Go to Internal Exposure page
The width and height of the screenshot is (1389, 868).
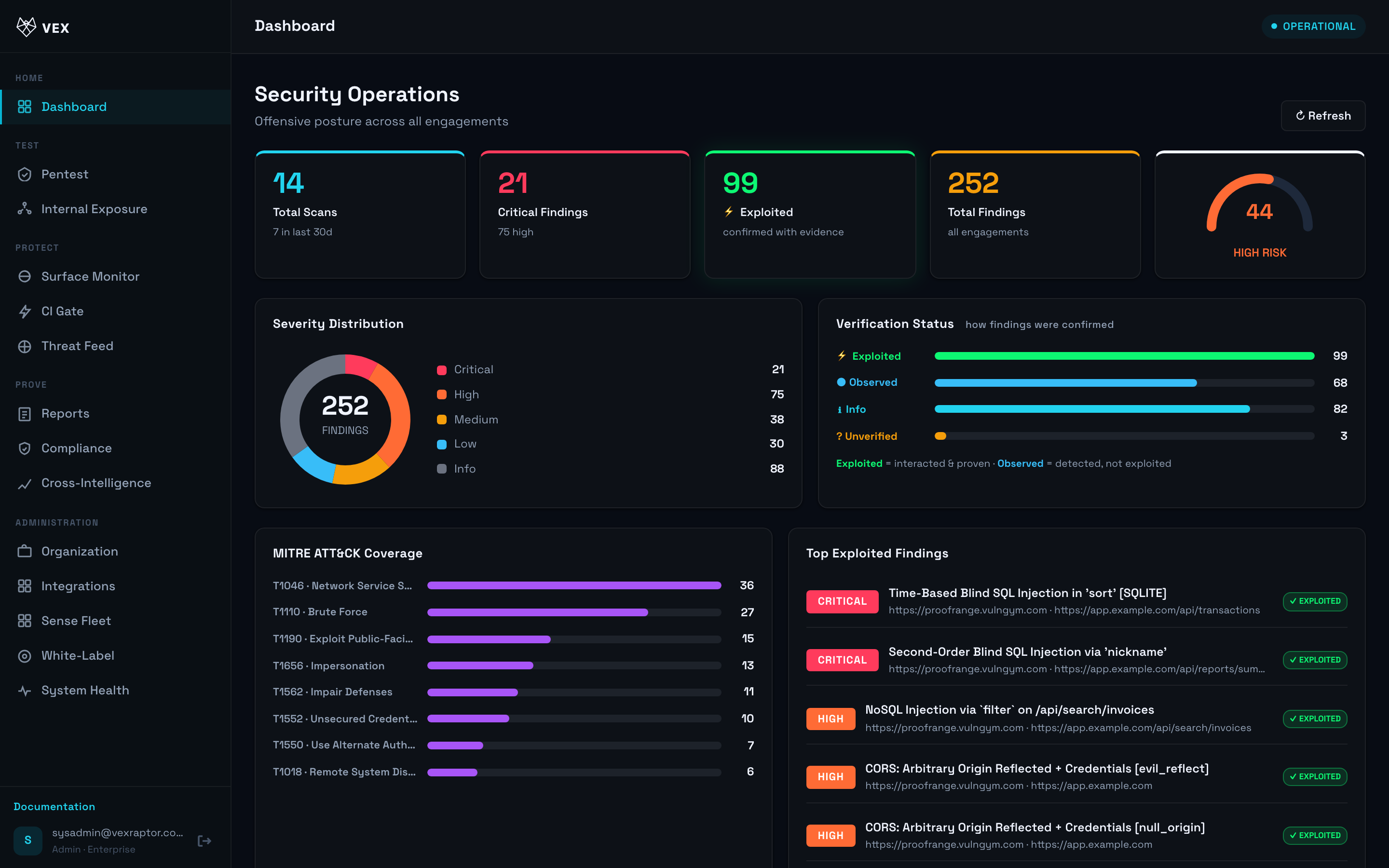(x=115, y=209)
